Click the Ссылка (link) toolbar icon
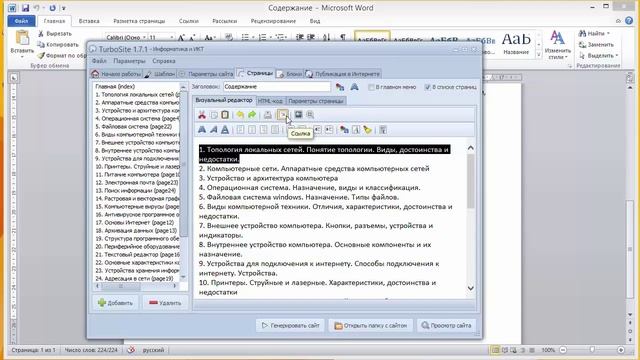The image size is (640, 360). tap(282, 115)
